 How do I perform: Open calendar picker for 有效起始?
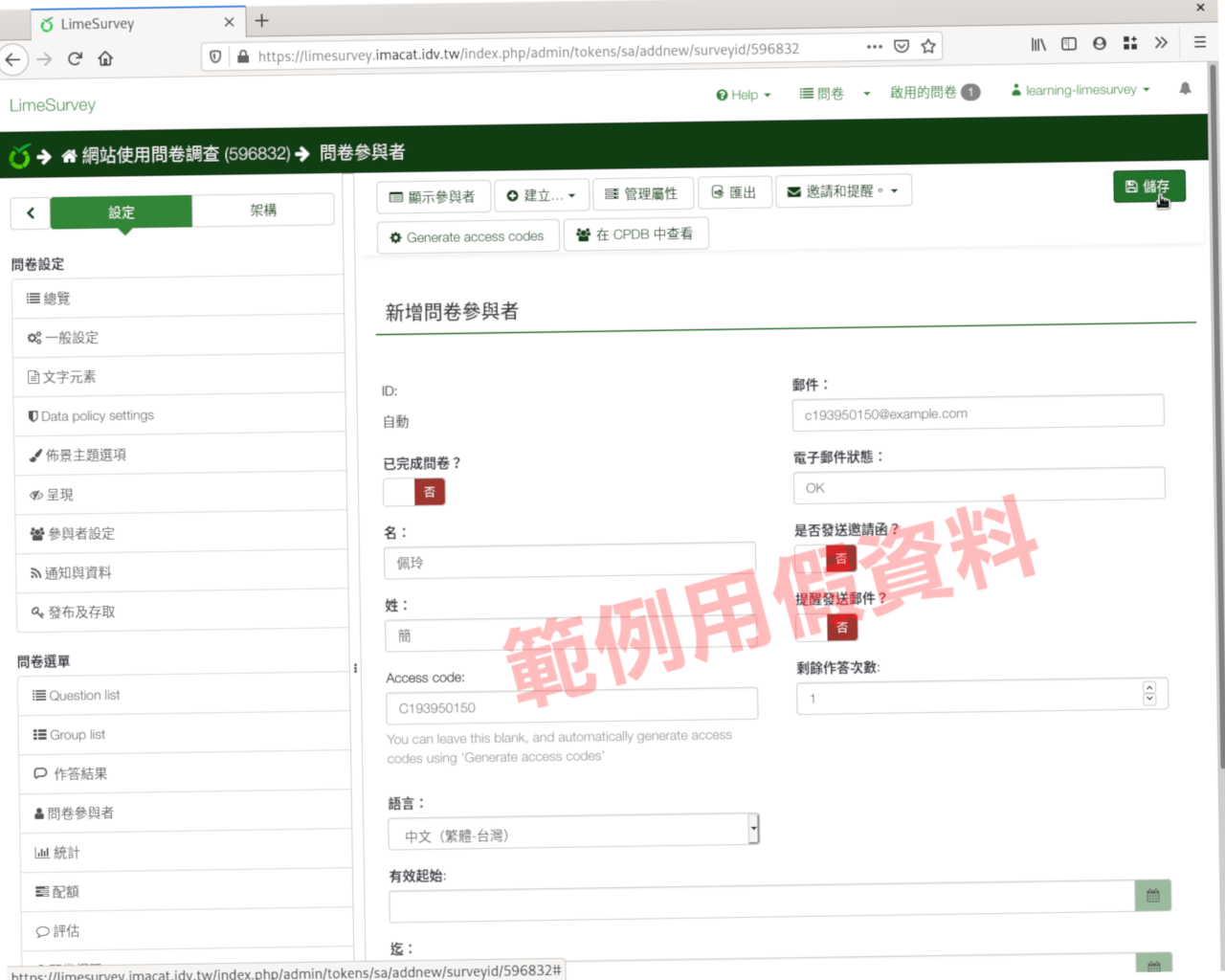[1152, 896]
